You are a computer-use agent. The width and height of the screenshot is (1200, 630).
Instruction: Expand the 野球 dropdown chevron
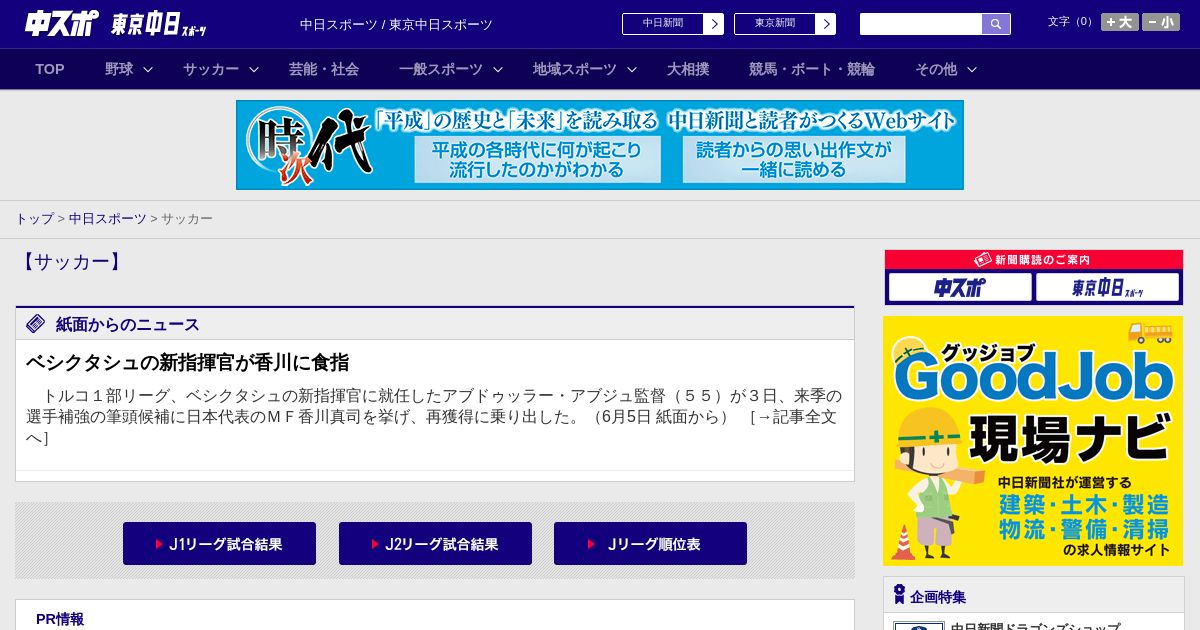pyautogui.click(x=148, y=69)
